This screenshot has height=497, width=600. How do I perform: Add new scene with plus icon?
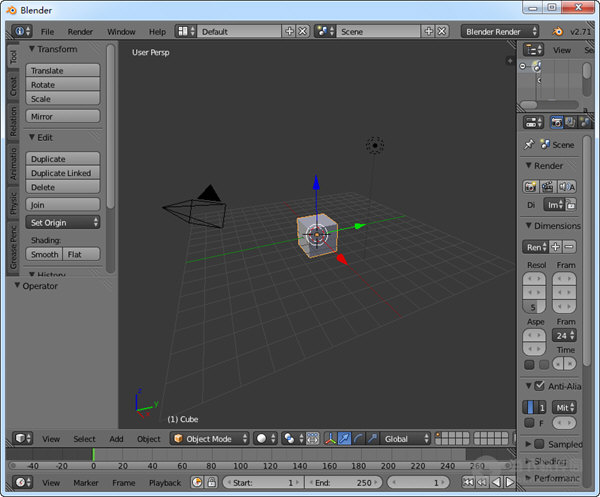click(x=429, y=31)
